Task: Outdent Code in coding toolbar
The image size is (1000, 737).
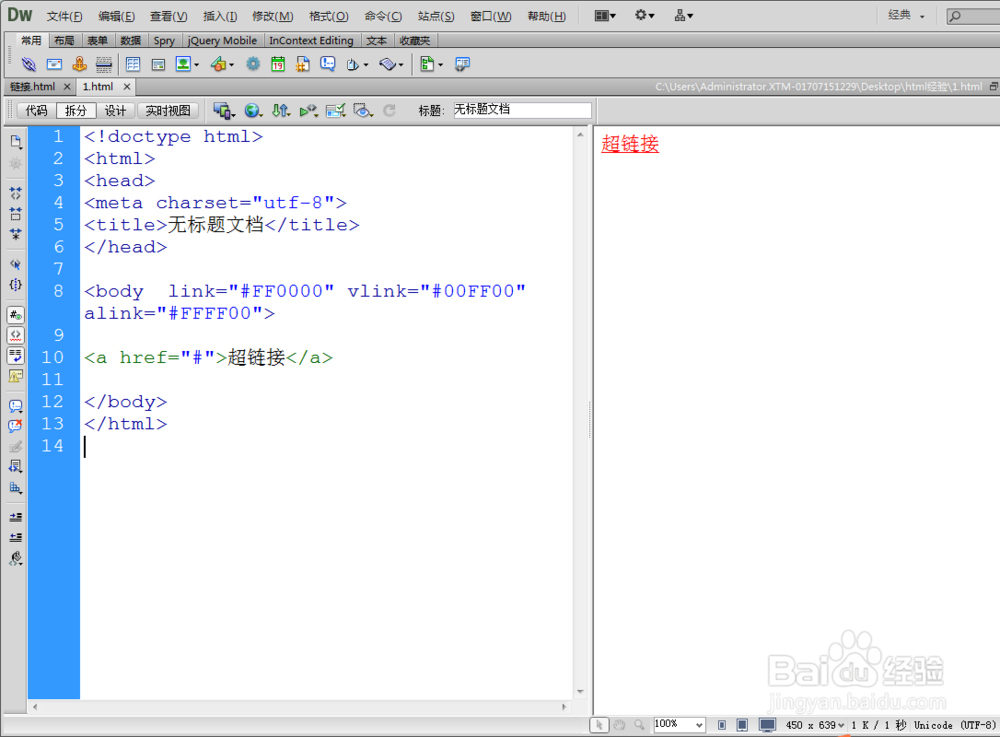Action: coord(15,537)
